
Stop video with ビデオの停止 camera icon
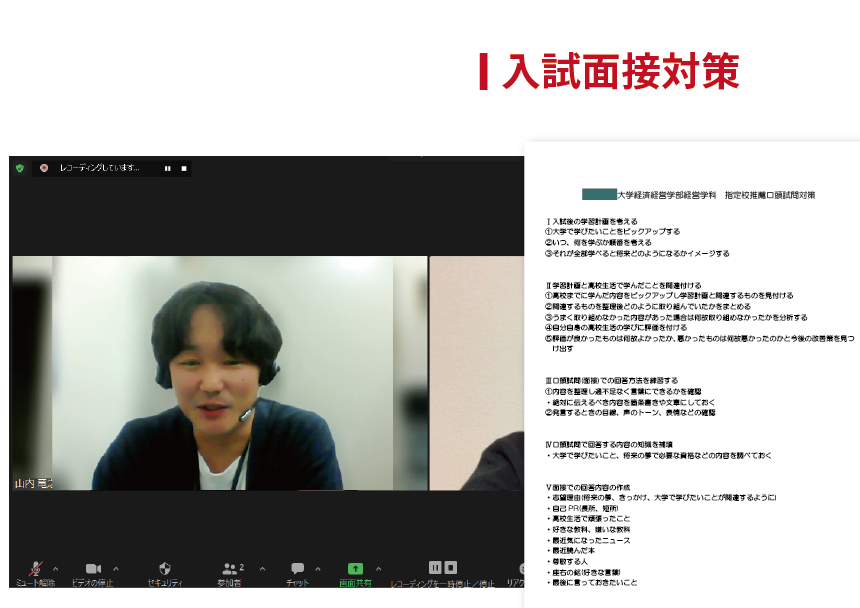point(93,568)
